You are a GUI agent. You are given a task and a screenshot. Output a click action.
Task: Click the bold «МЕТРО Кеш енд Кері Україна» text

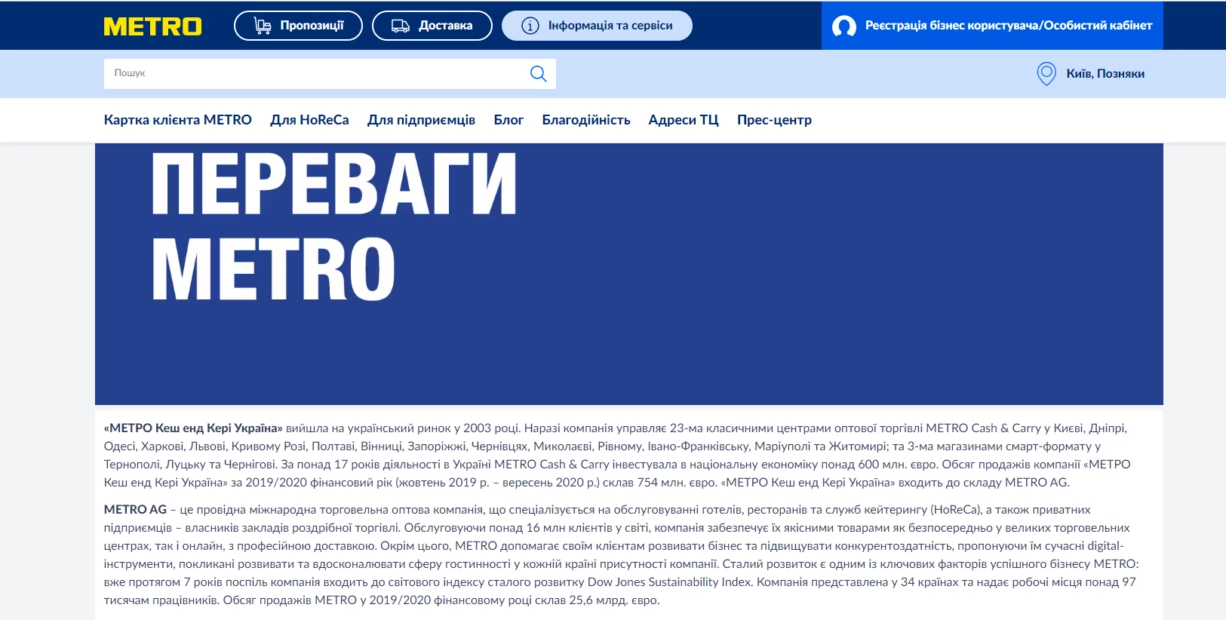pos(194,428)
